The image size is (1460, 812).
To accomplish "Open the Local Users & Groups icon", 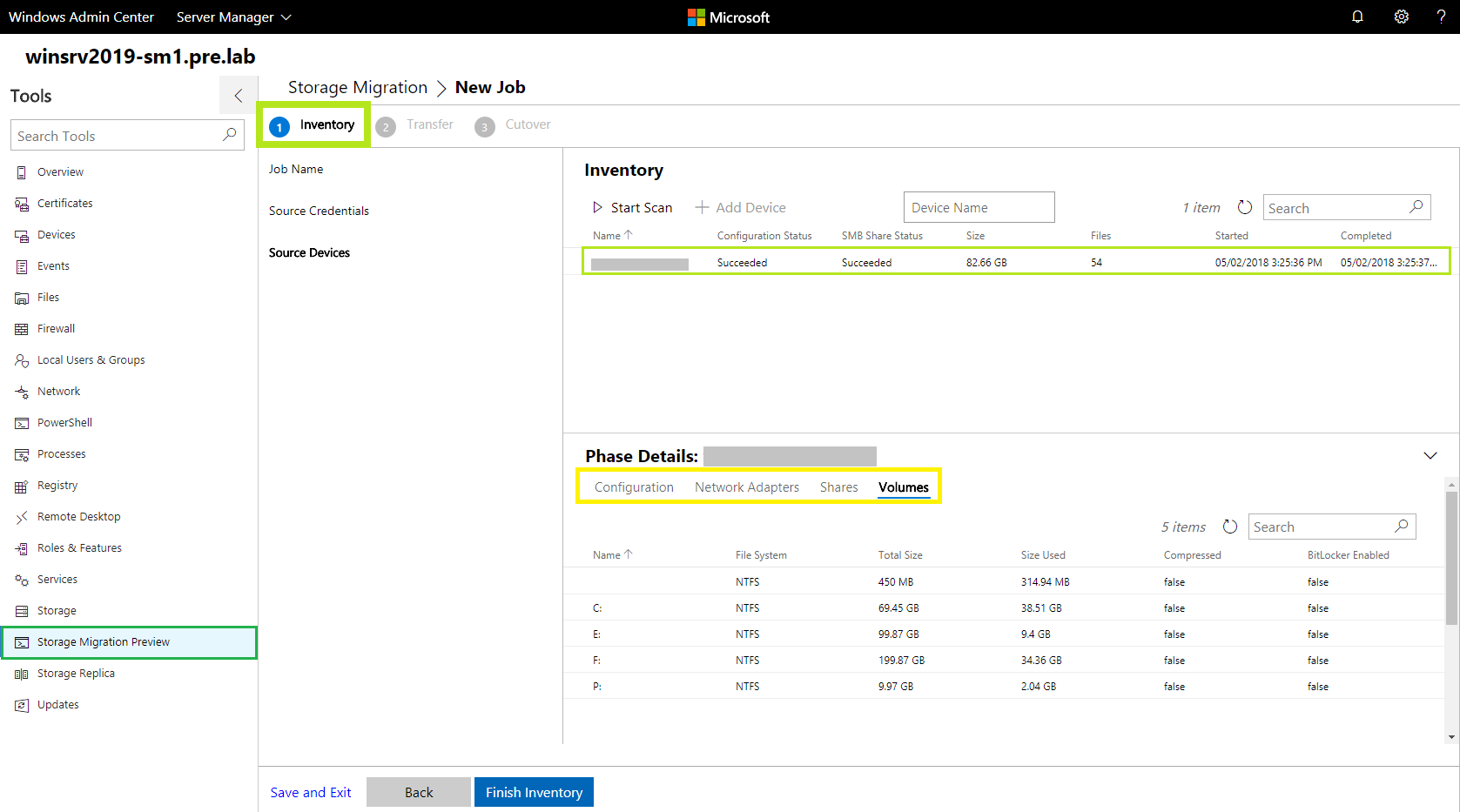I will point(22,360).
